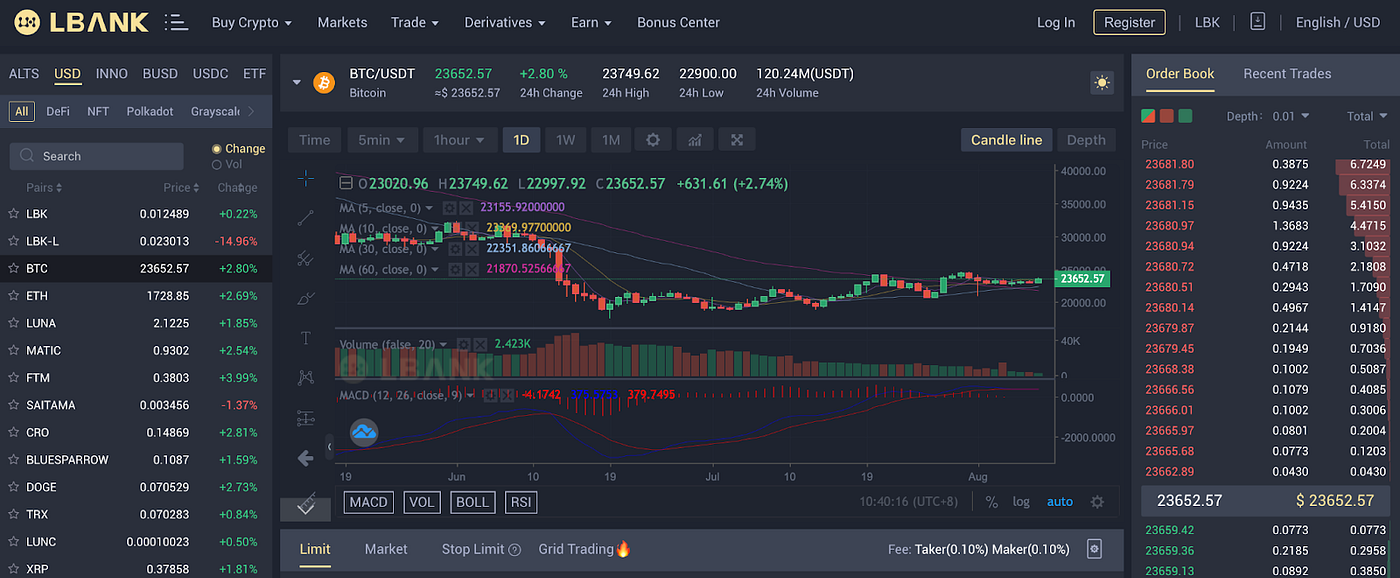Expand the BTC/USDT pair selector arrow
The image size is (1400, 578).
[297, 83]
